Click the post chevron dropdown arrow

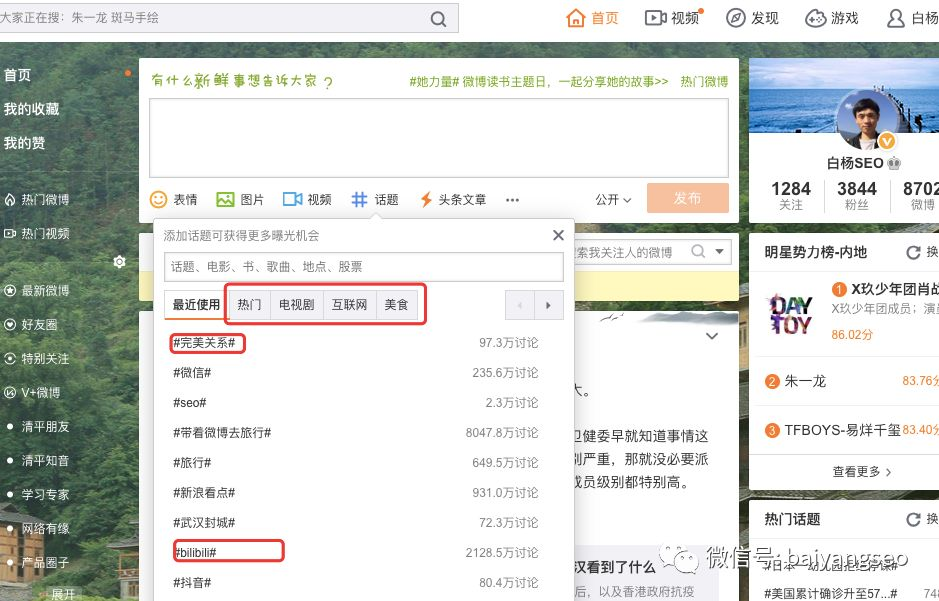(x=712, y=337)
